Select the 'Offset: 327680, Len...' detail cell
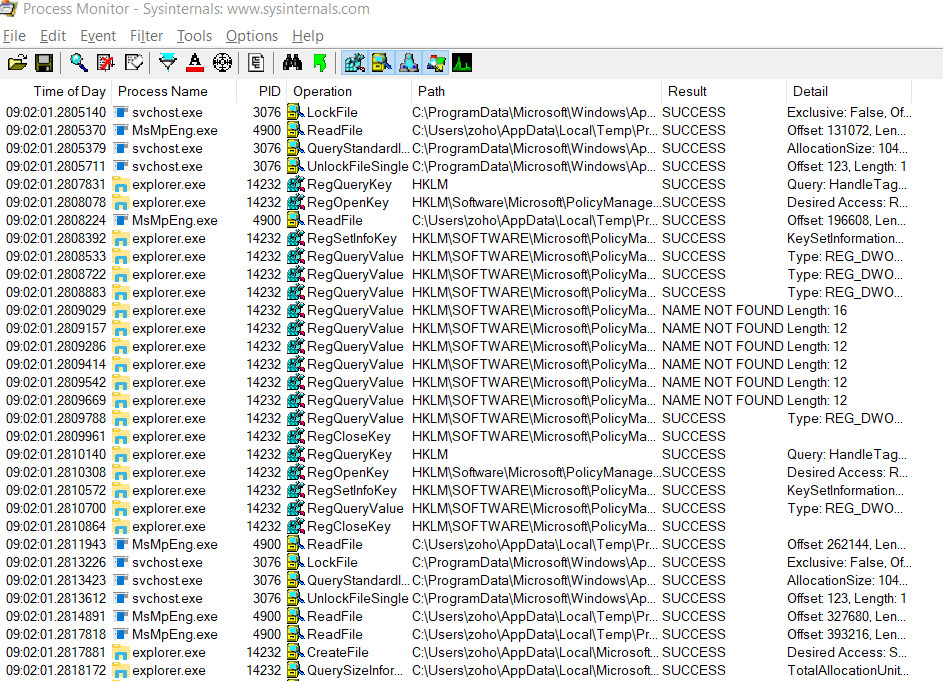The height and width of the screenshot is (681, 943). click(x=847, y=617)
